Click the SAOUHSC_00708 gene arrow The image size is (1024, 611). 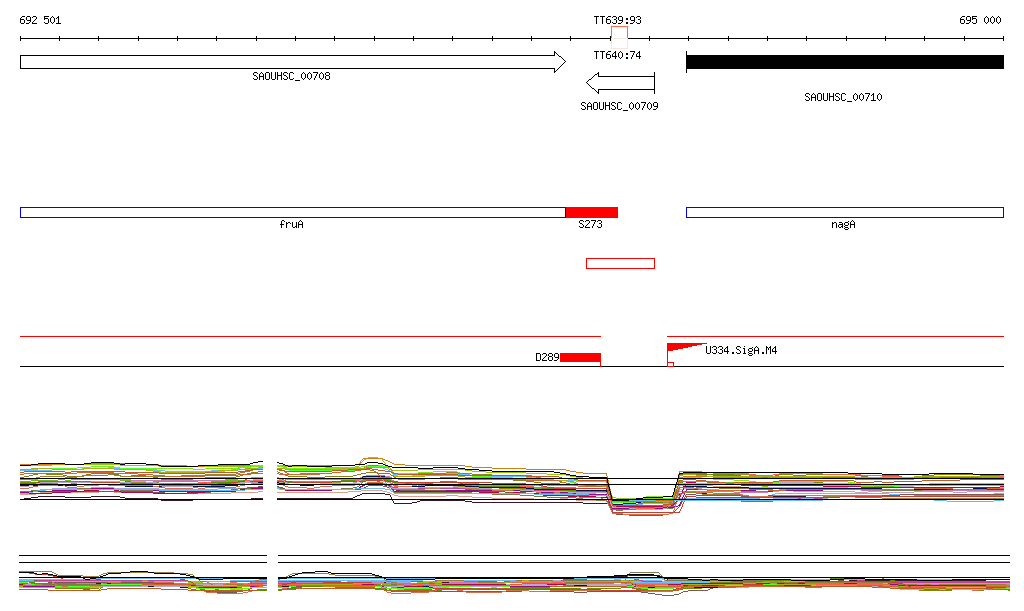(292, 62)
